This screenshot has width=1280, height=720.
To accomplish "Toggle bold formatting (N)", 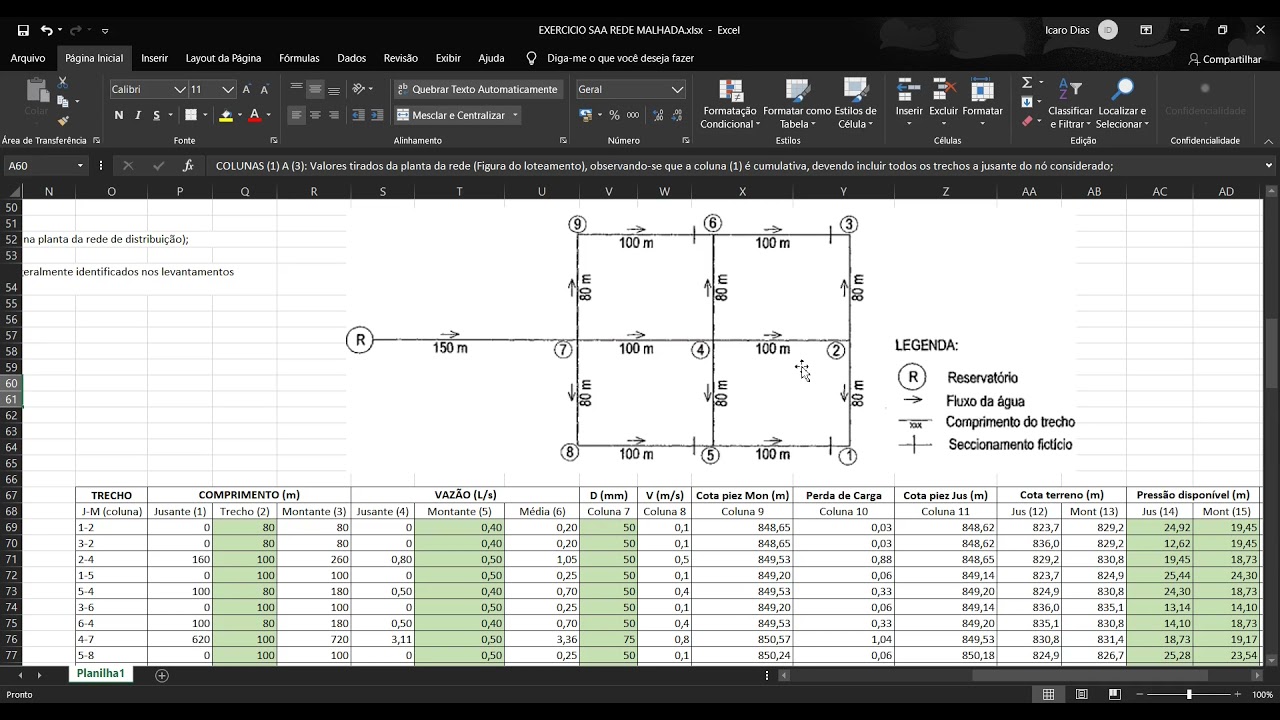I will pos(119,115).
